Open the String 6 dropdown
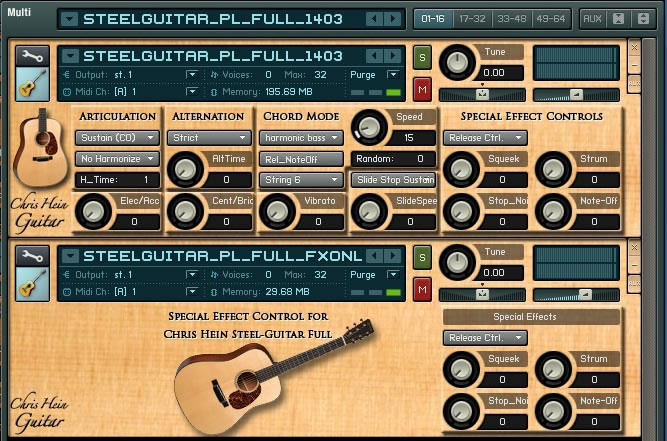This screenshot has height=441, width=667. point(301,180)
